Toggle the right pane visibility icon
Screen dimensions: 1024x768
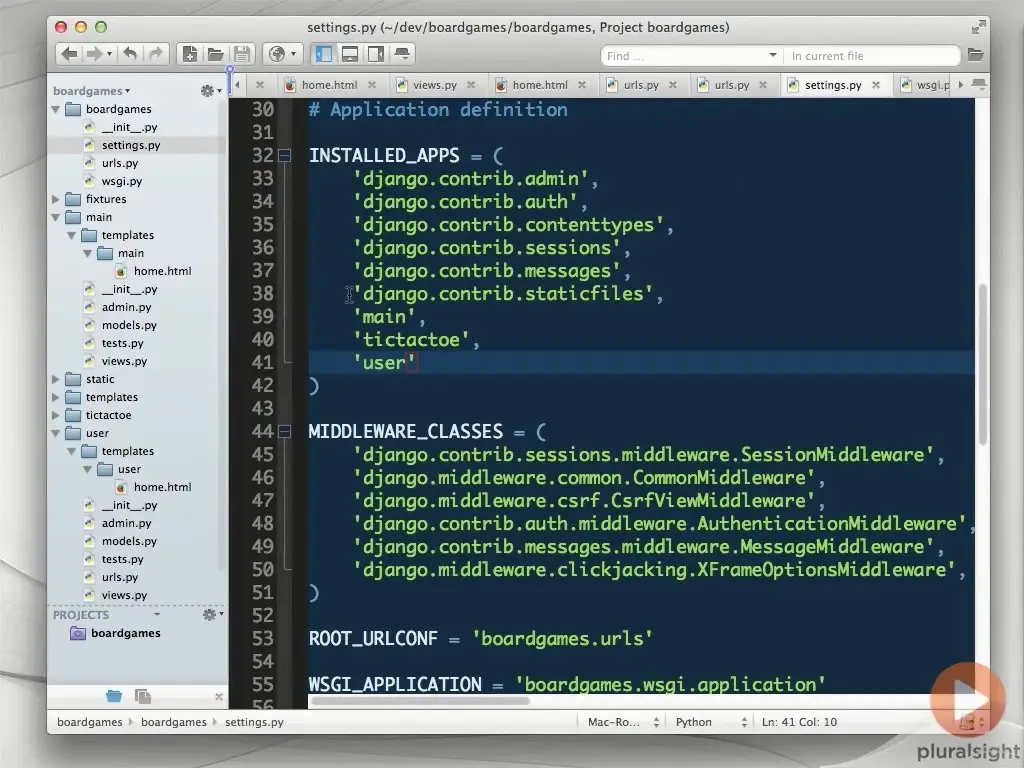[x=376, y=54]
